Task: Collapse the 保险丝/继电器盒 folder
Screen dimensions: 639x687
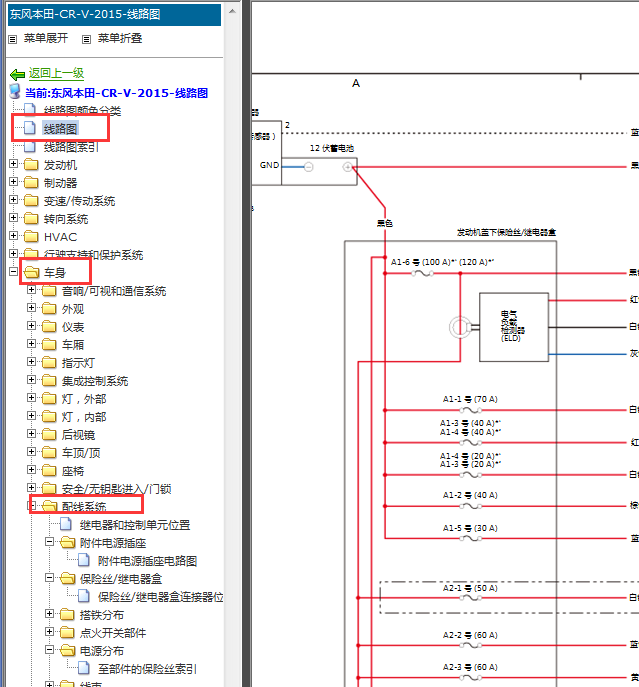Action: coord(50,577)
